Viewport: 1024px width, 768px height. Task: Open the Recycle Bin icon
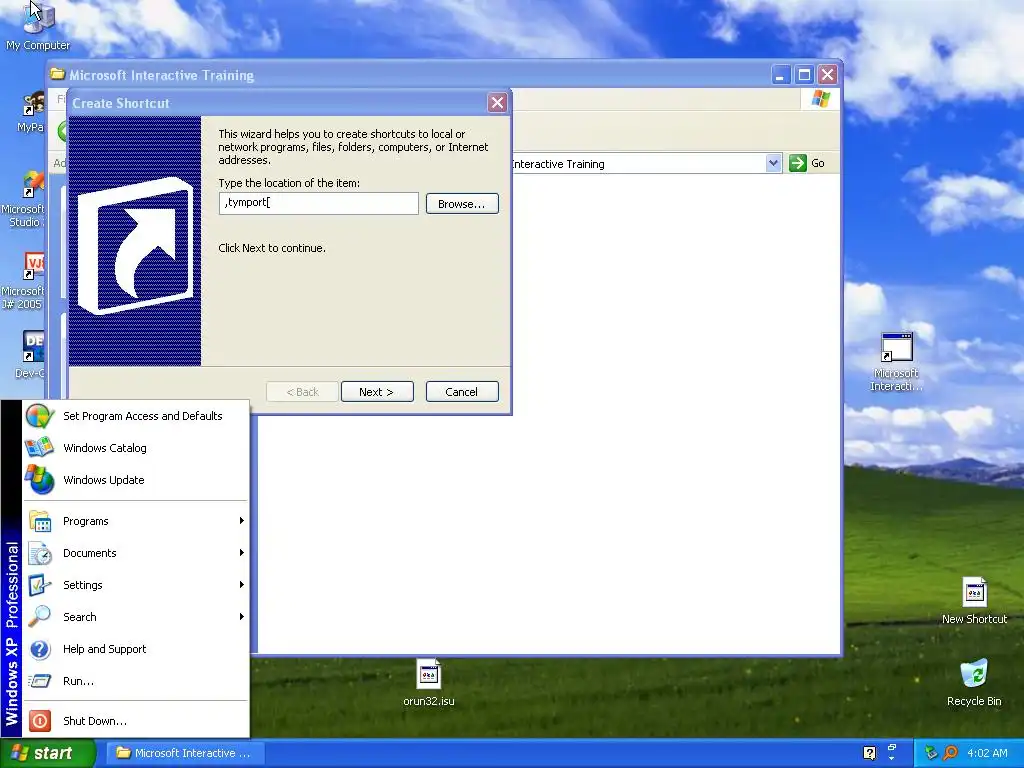(974, 683)
